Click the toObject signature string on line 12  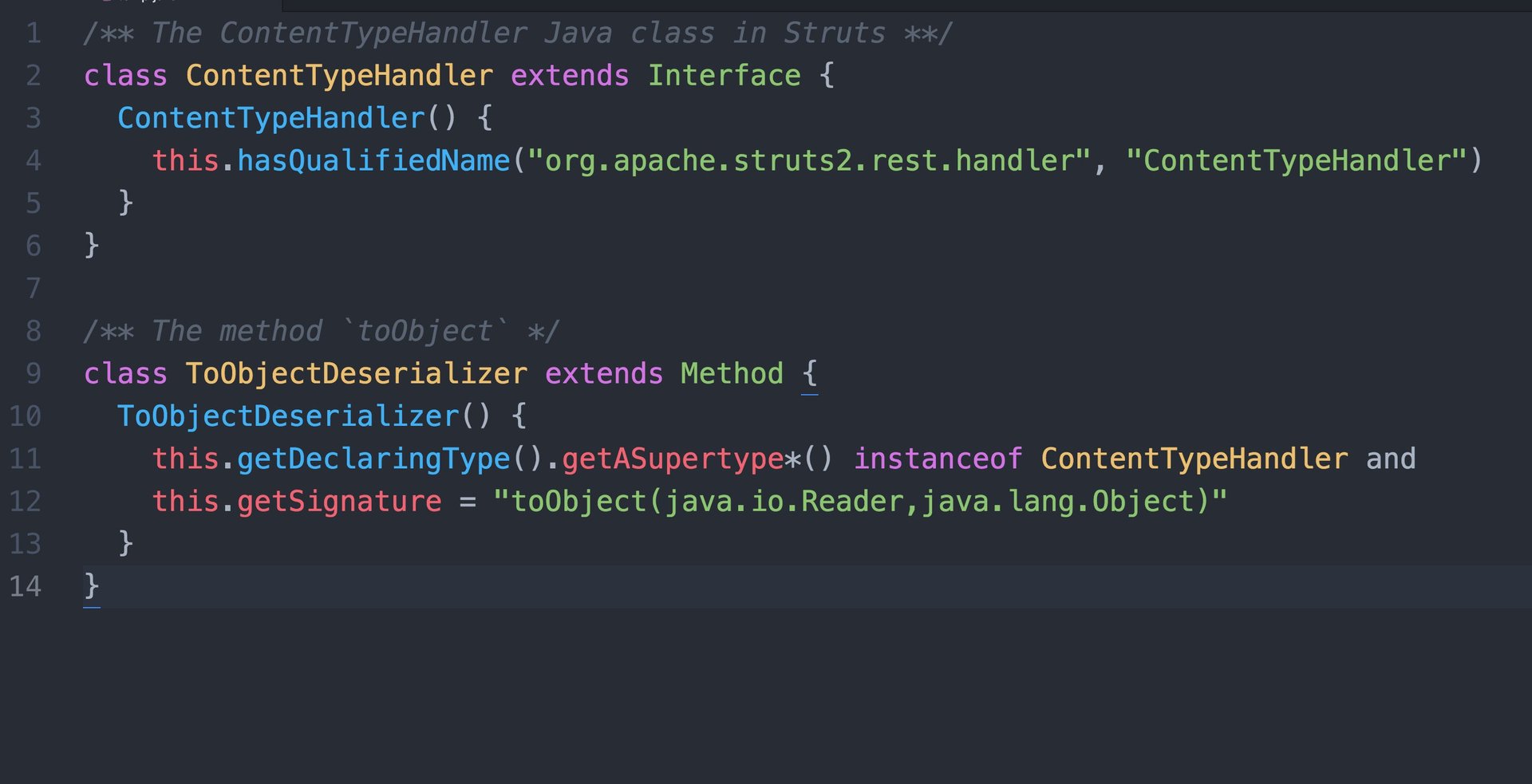(x=860, y=501)
